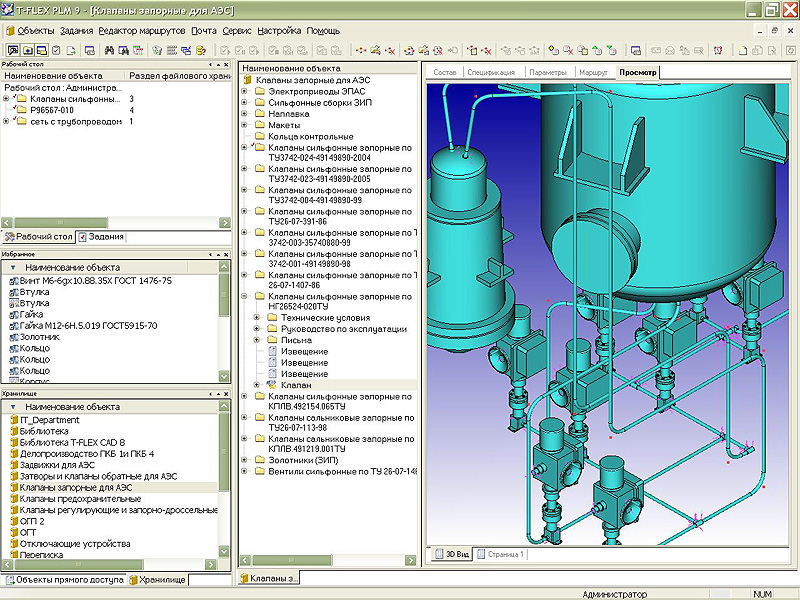800x600 pixels.
Task: Switch to the Спецификация tab
Action: tap(491, 73)
